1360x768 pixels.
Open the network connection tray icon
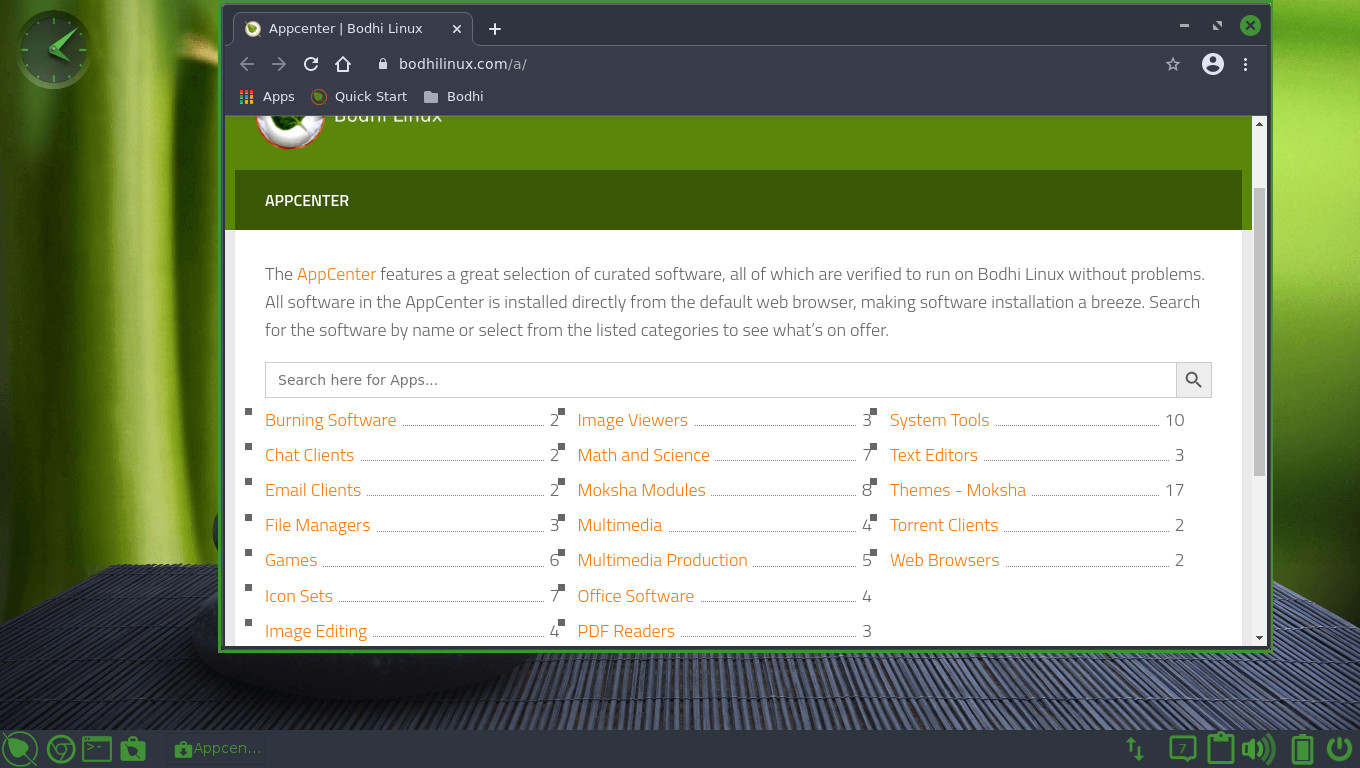[x=1135, y=748]
